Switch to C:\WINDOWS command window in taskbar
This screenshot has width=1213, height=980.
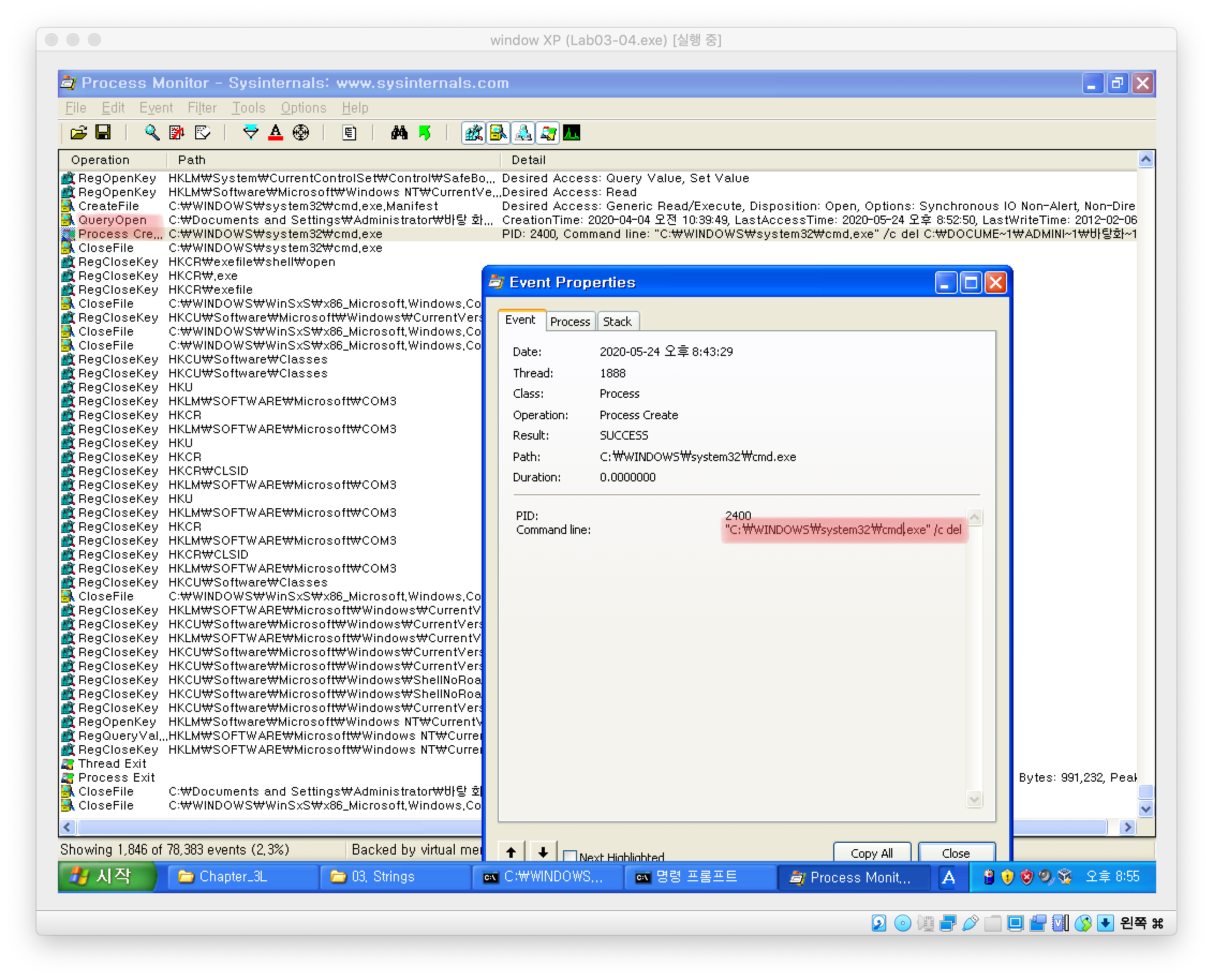[547, 877]
